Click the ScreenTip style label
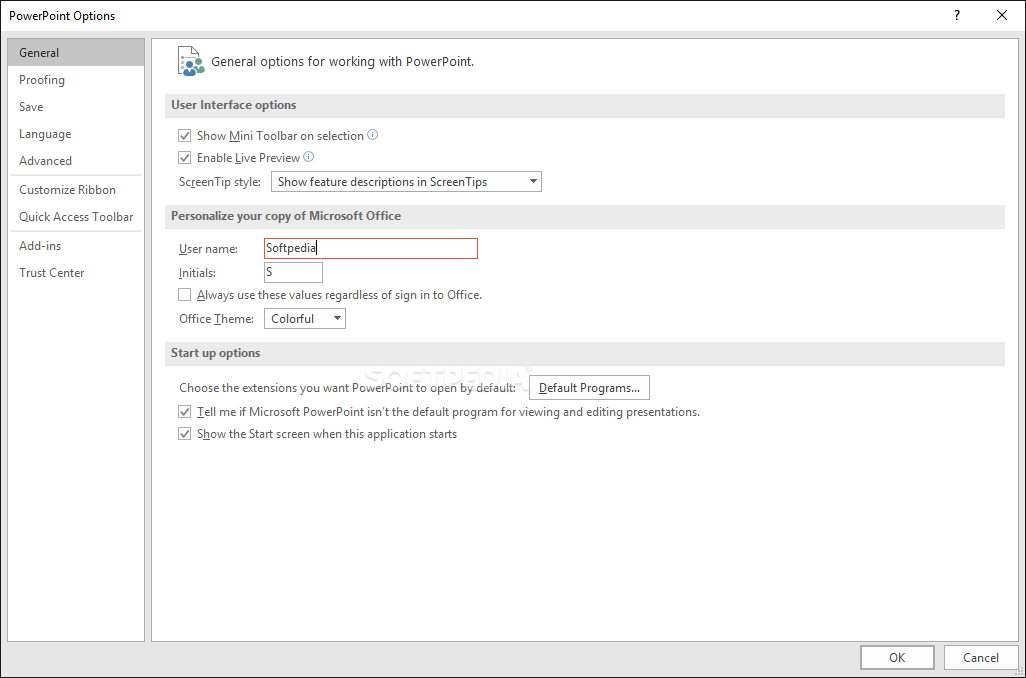The height and width of the screenshot is (678, 1026). pyautogui.click(x=220, y=182)
